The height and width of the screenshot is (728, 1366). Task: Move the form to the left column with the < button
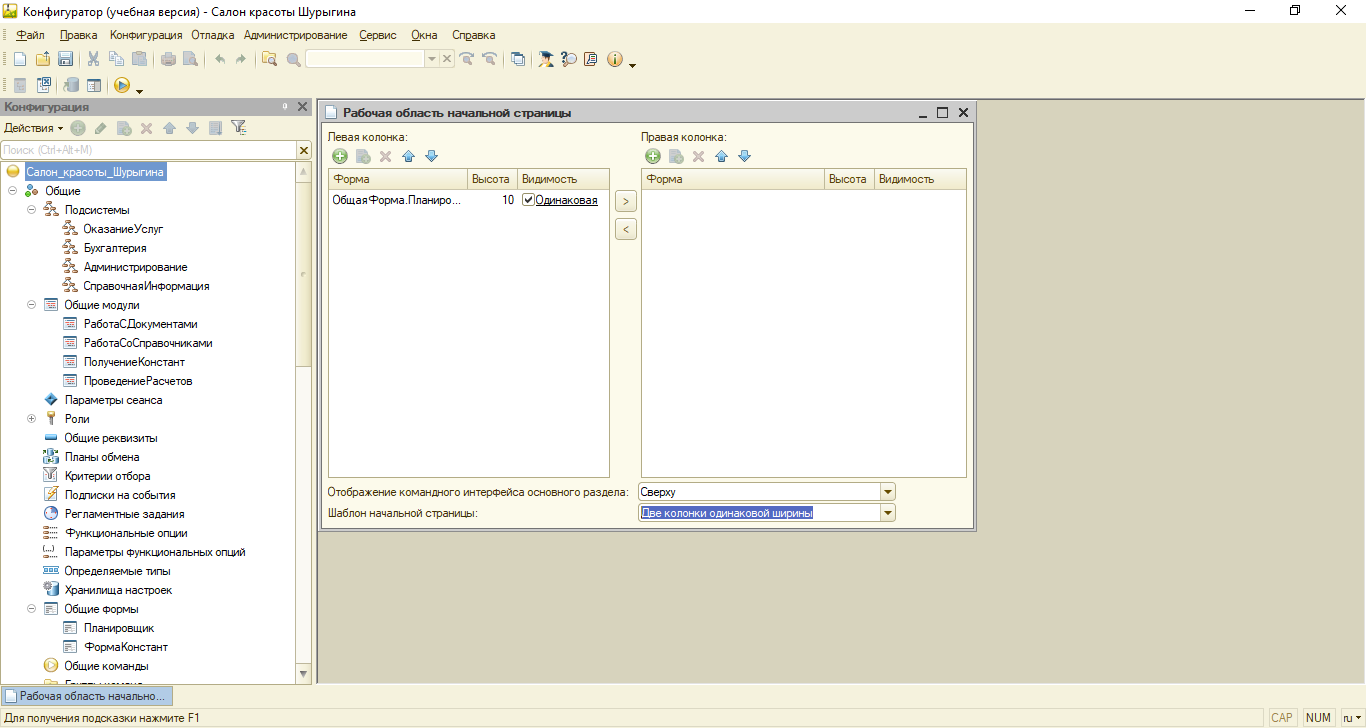(x=625, y=230)
